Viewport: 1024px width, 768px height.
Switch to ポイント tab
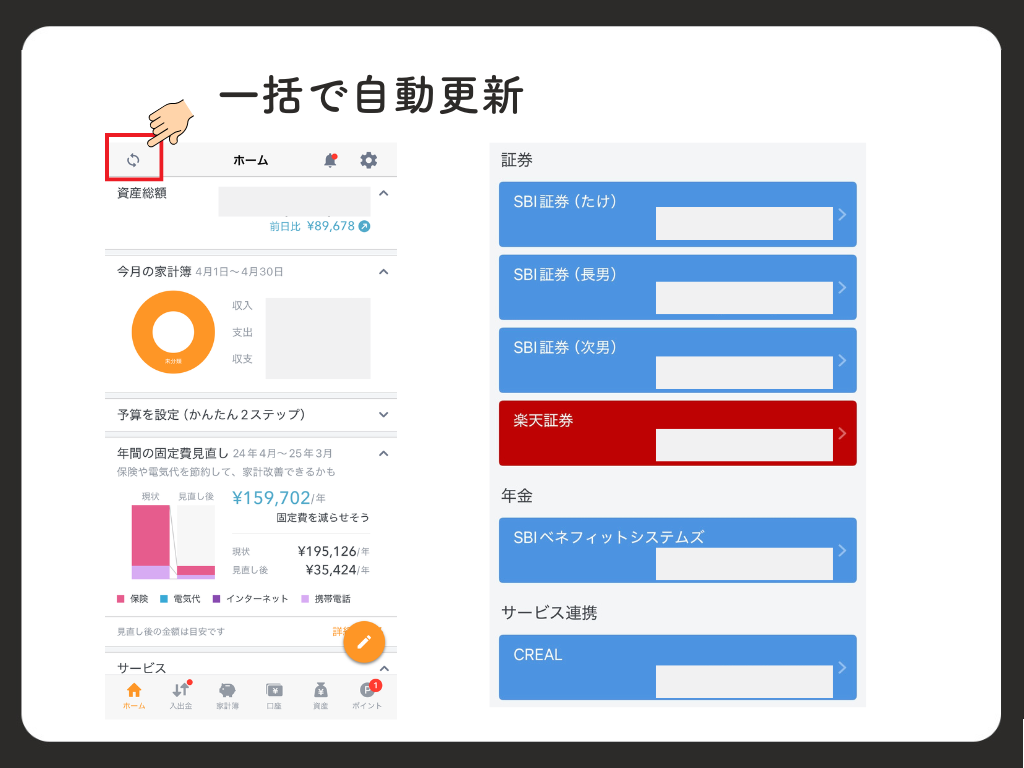pyautogui.click(x=367, y=696)
